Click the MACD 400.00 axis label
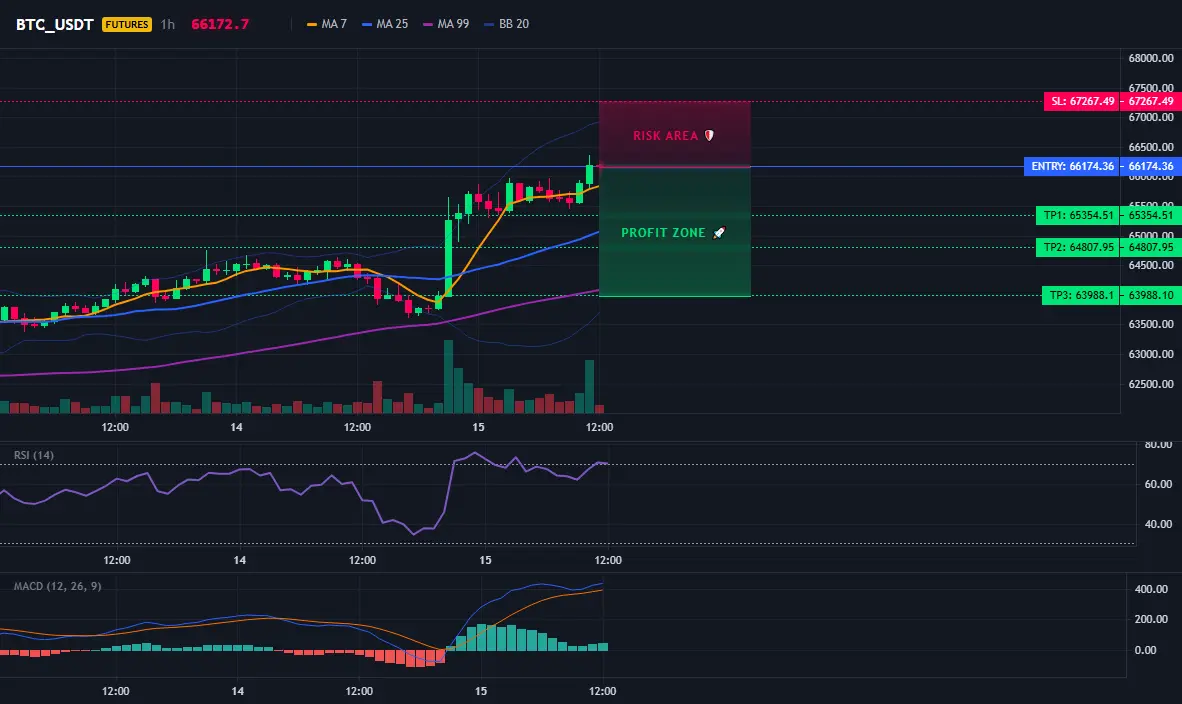 tap(1151, 589)
